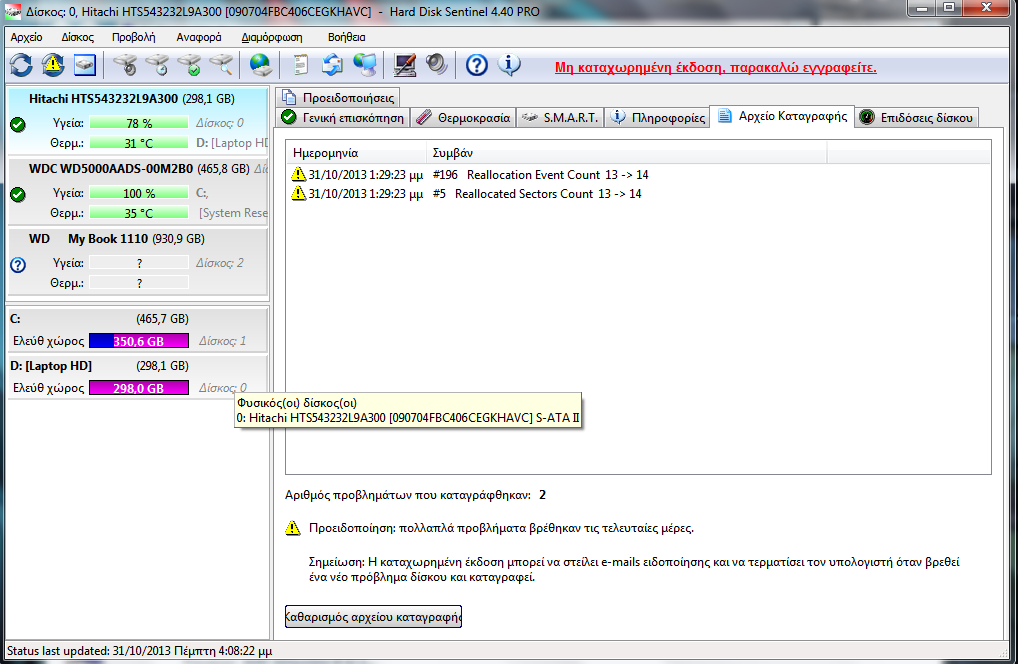
Task: Click the green check icon beside WDC disk
Action: point(18,195)
